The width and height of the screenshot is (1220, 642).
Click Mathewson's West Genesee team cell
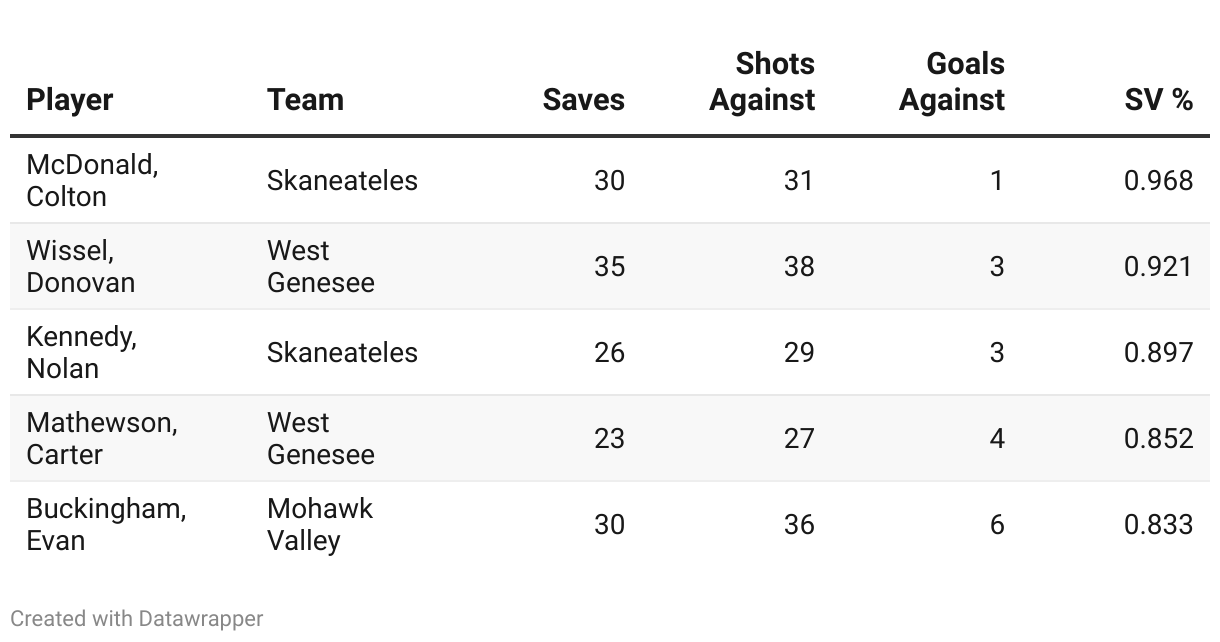(x=320, y=438)
